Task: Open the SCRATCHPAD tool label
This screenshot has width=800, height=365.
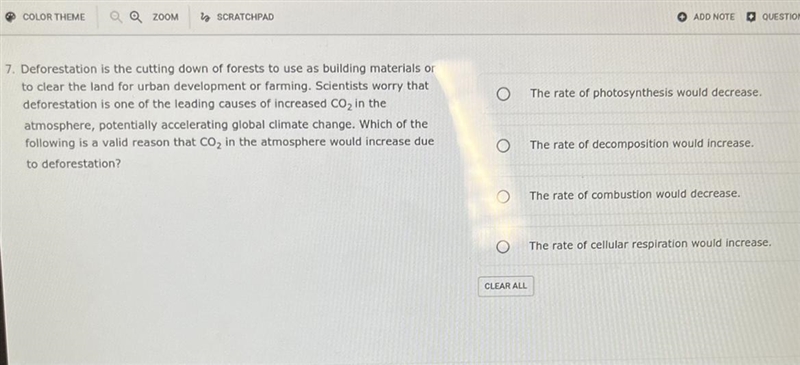Action: (245, 17)
